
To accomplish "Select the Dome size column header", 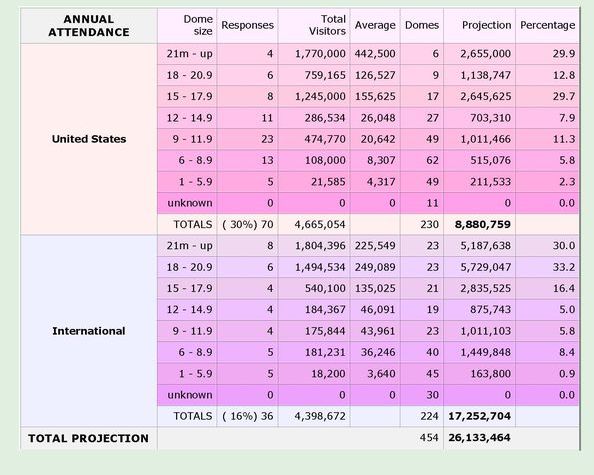I will pyautogui.click(x=187, y=26).
